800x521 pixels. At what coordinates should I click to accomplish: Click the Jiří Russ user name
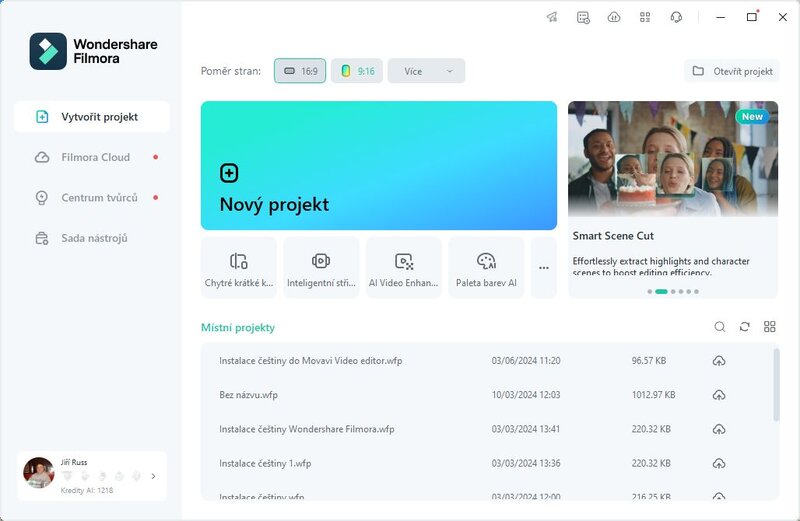tap(74, 462)
